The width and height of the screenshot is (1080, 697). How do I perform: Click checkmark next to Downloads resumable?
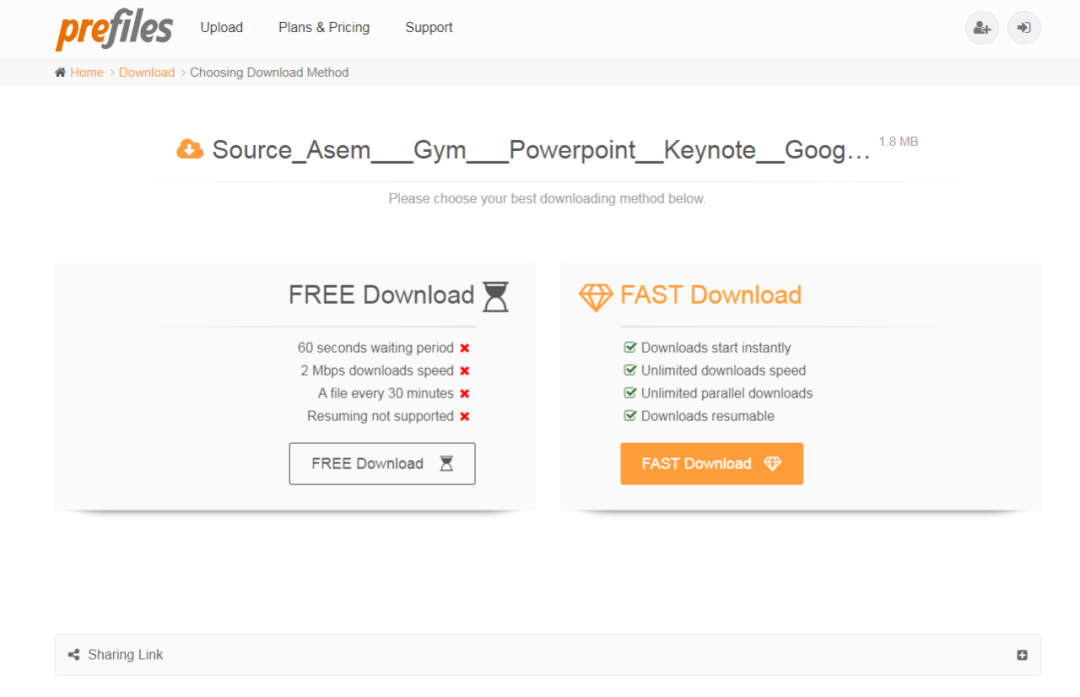coord(630,415)
